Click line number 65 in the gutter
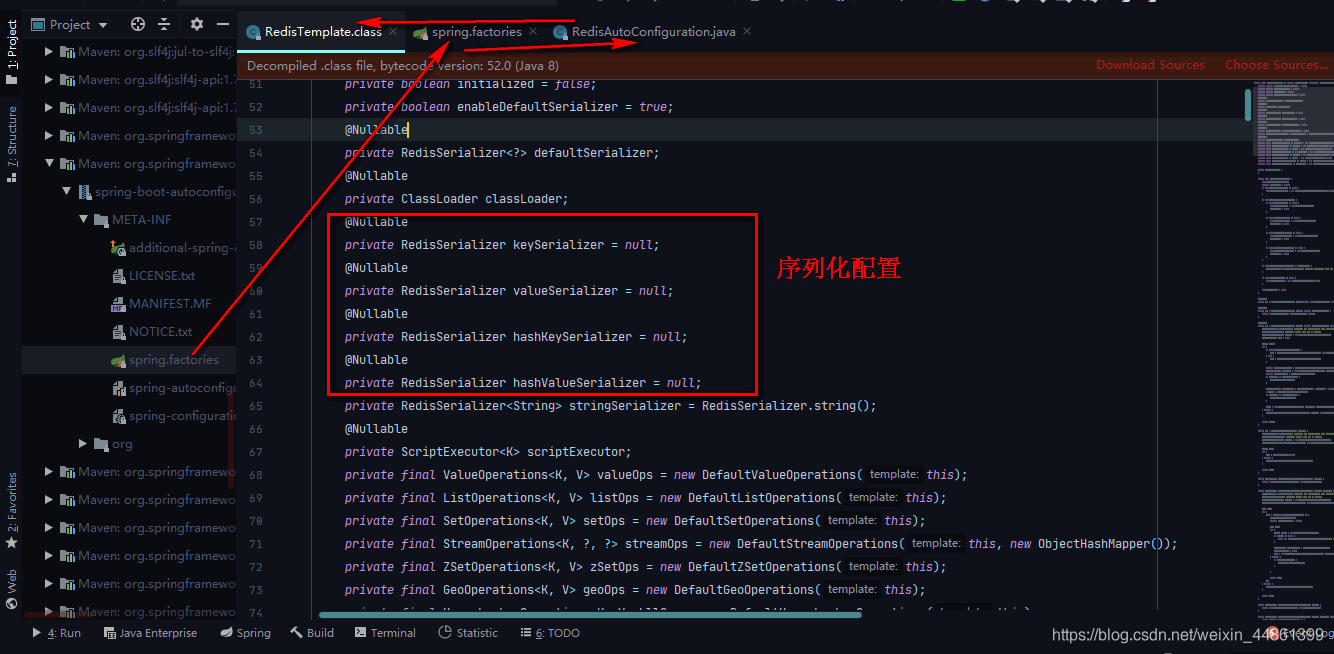The height and width of the screenshot is (654, 1334). tap(255, 406)
